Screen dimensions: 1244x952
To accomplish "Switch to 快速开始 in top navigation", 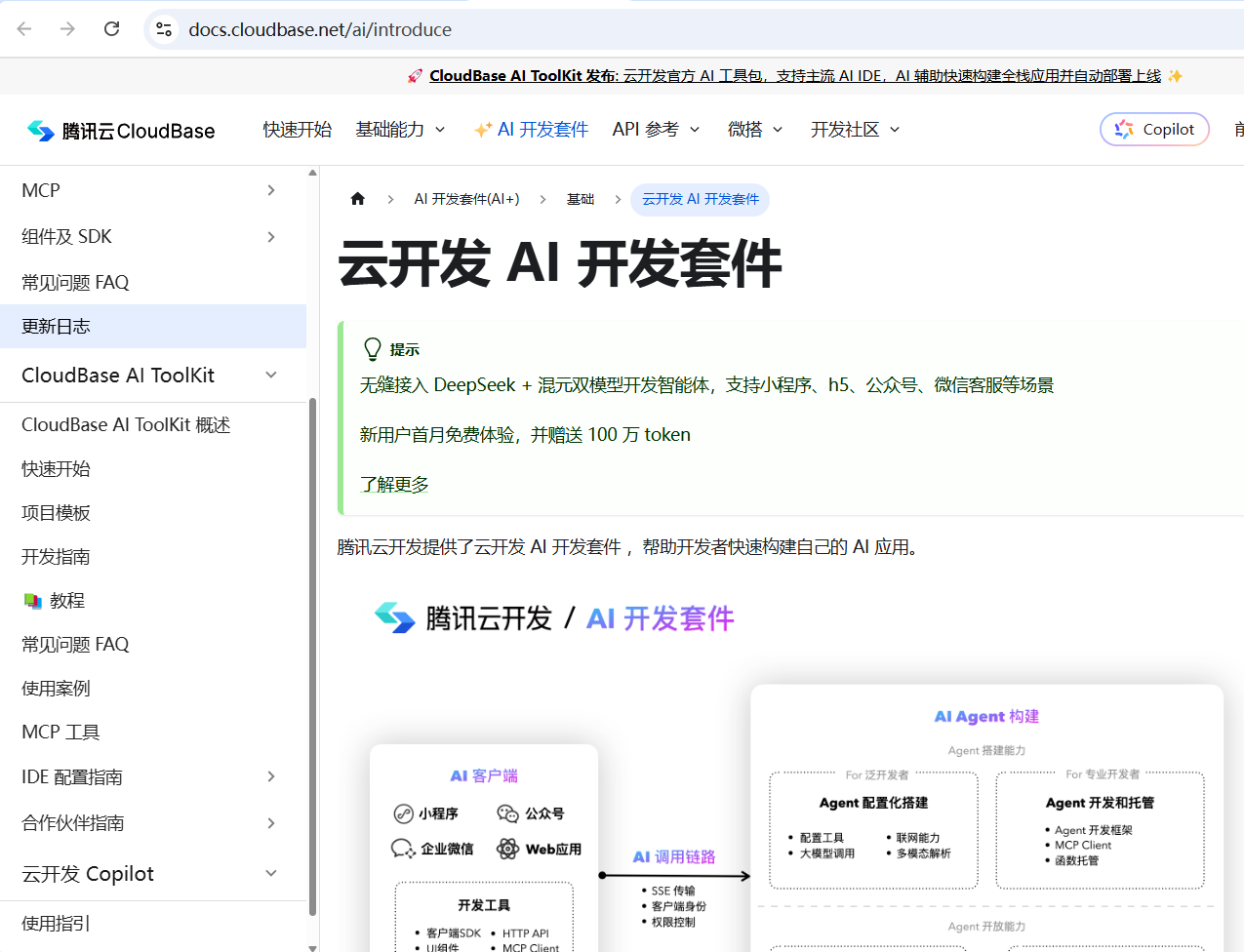I will click(297, 128).
